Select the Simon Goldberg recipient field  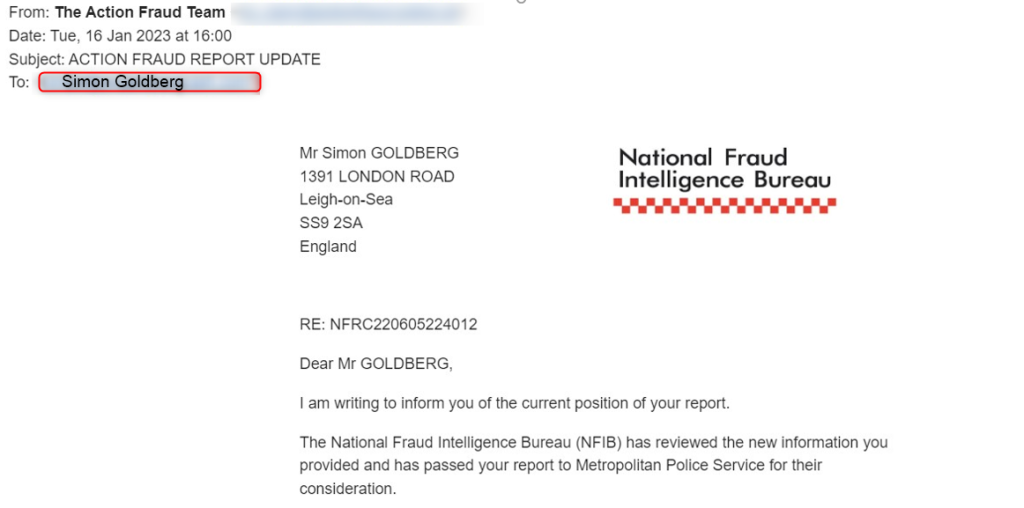point(150,82)
